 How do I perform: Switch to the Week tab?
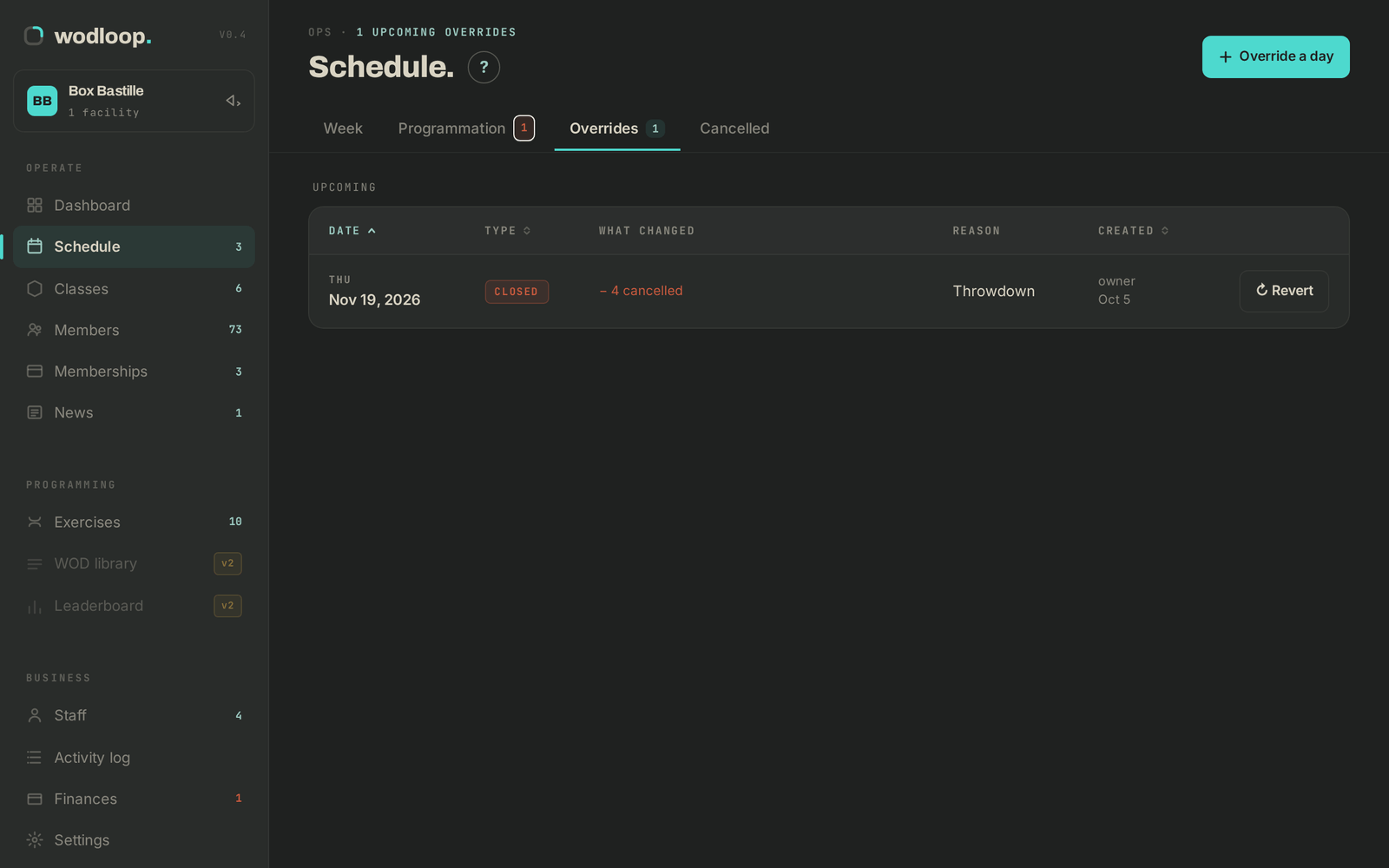(x=343, y=128)
